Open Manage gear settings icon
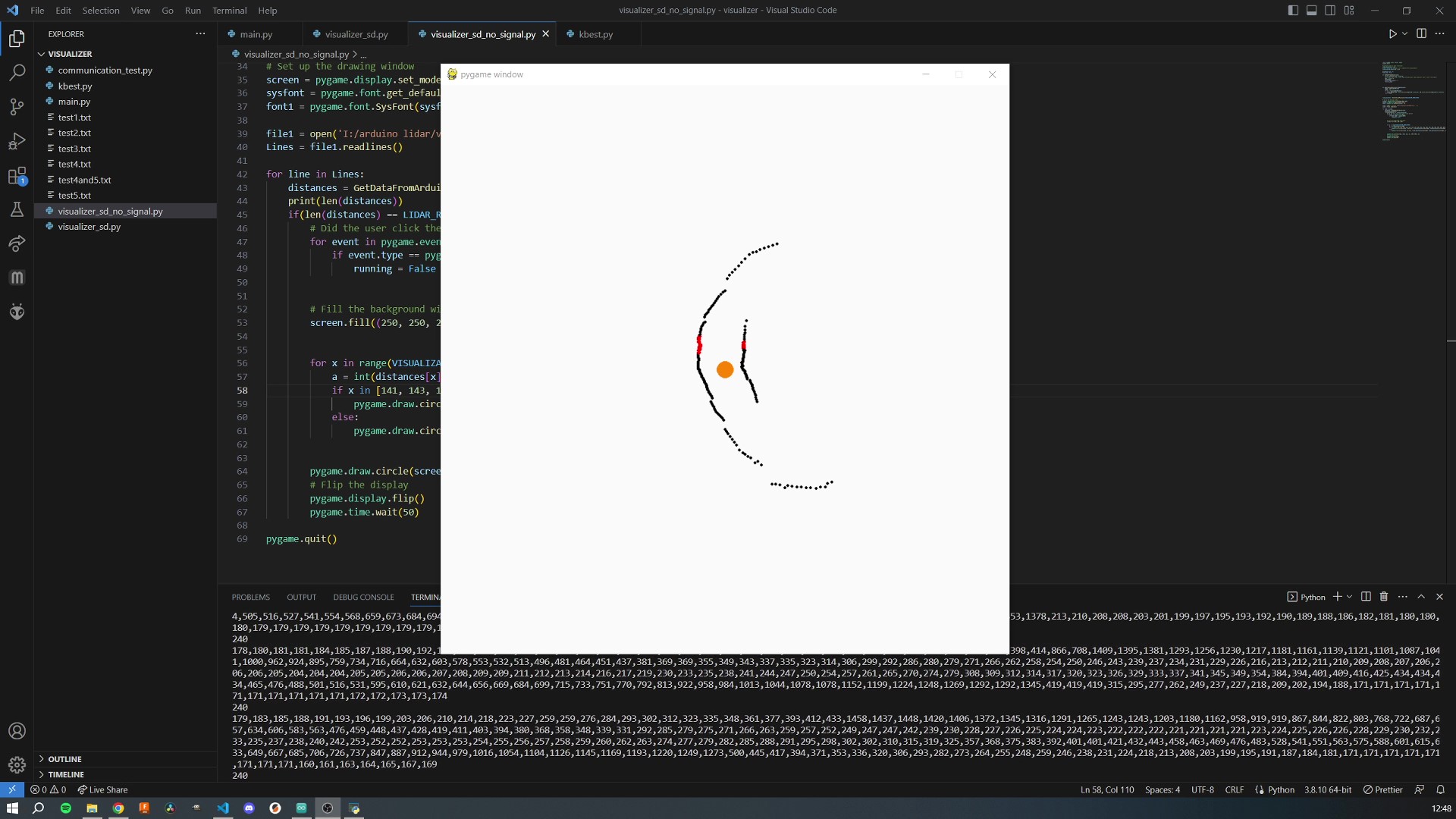The width and height of the screenshot is (1456, 819). pyautogui.click(x=17, y=764)
